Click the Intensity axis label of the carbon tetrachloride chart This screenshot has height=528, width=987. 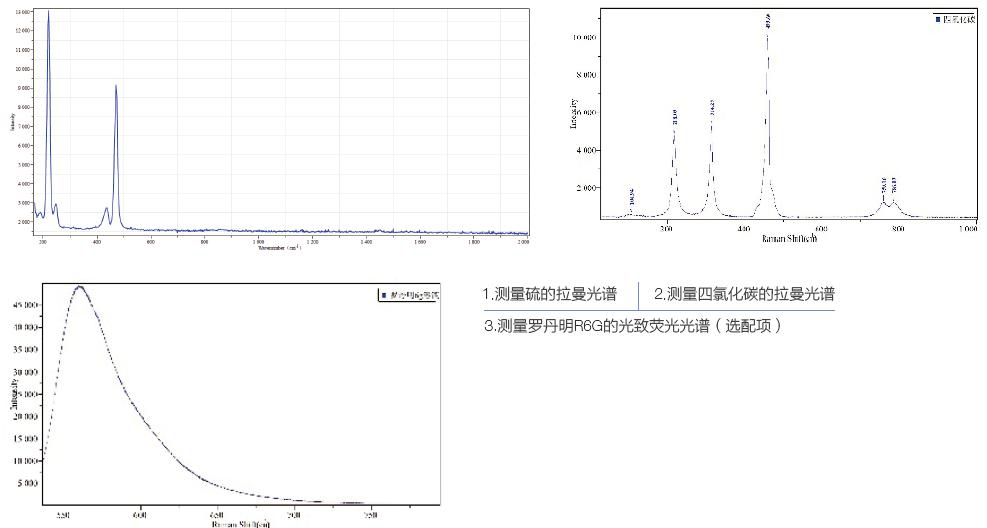574,112
